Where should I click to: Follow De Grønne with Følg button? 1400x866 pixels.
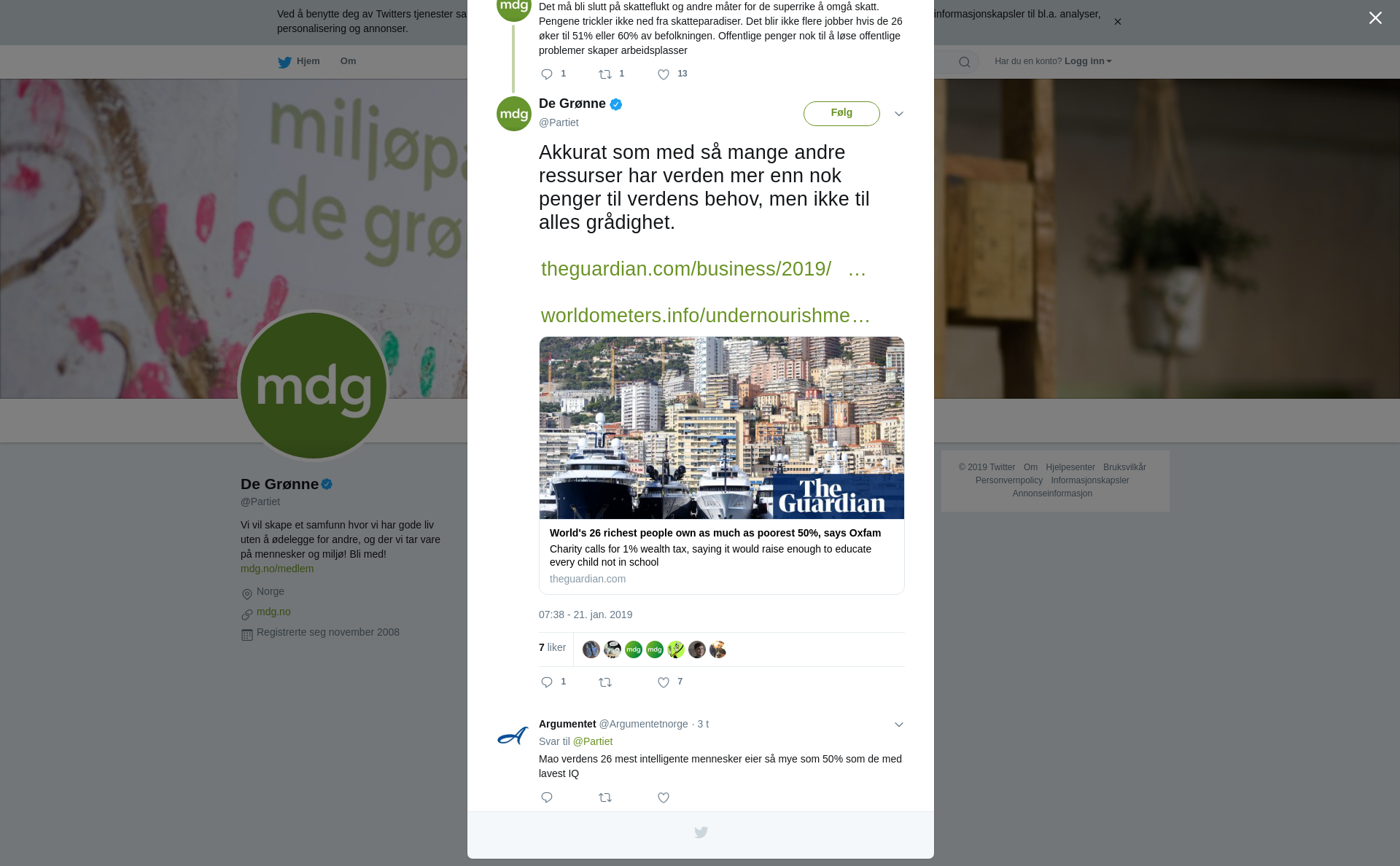tap(841, 114)
